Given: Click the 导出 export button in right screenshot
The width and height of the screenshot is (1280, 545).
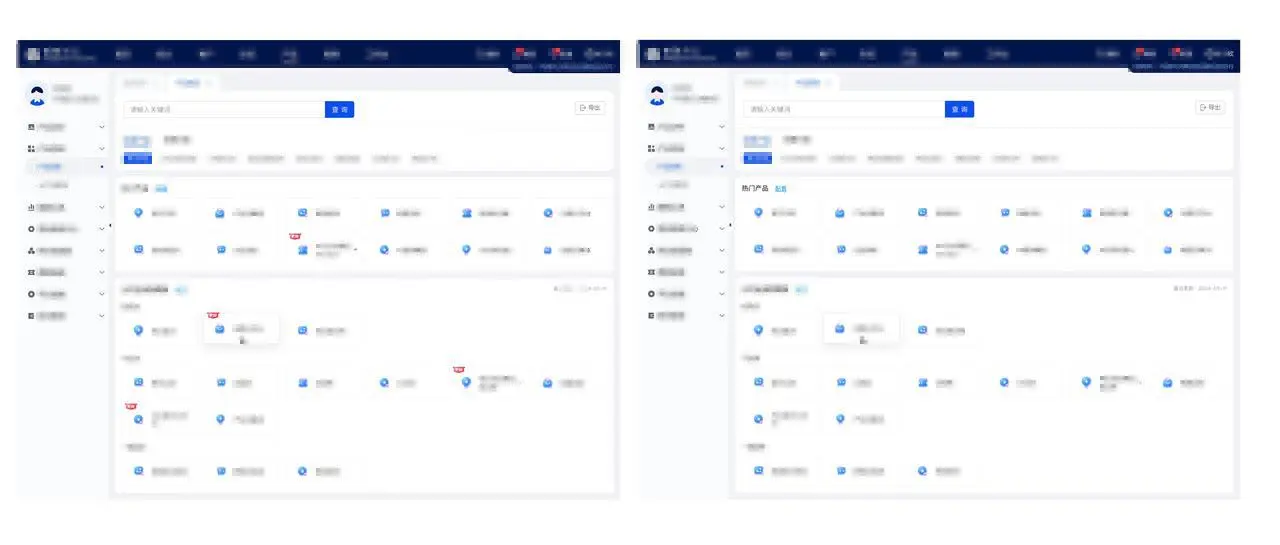Looking at the screenshot, I should click(x=1210, y=107).
